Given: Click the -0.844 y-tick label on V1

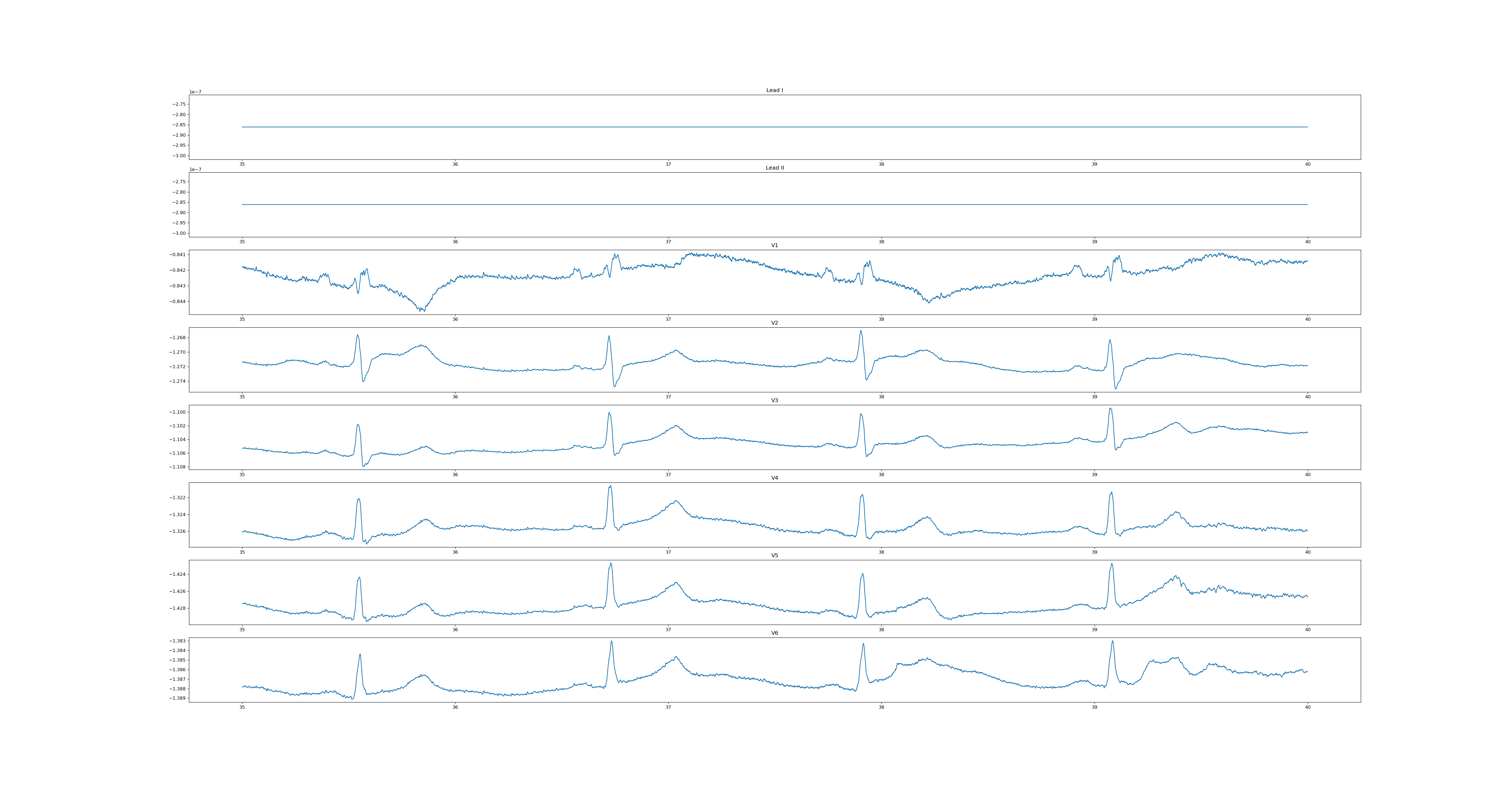Looking at the screenshot, I should pos(177,302).
